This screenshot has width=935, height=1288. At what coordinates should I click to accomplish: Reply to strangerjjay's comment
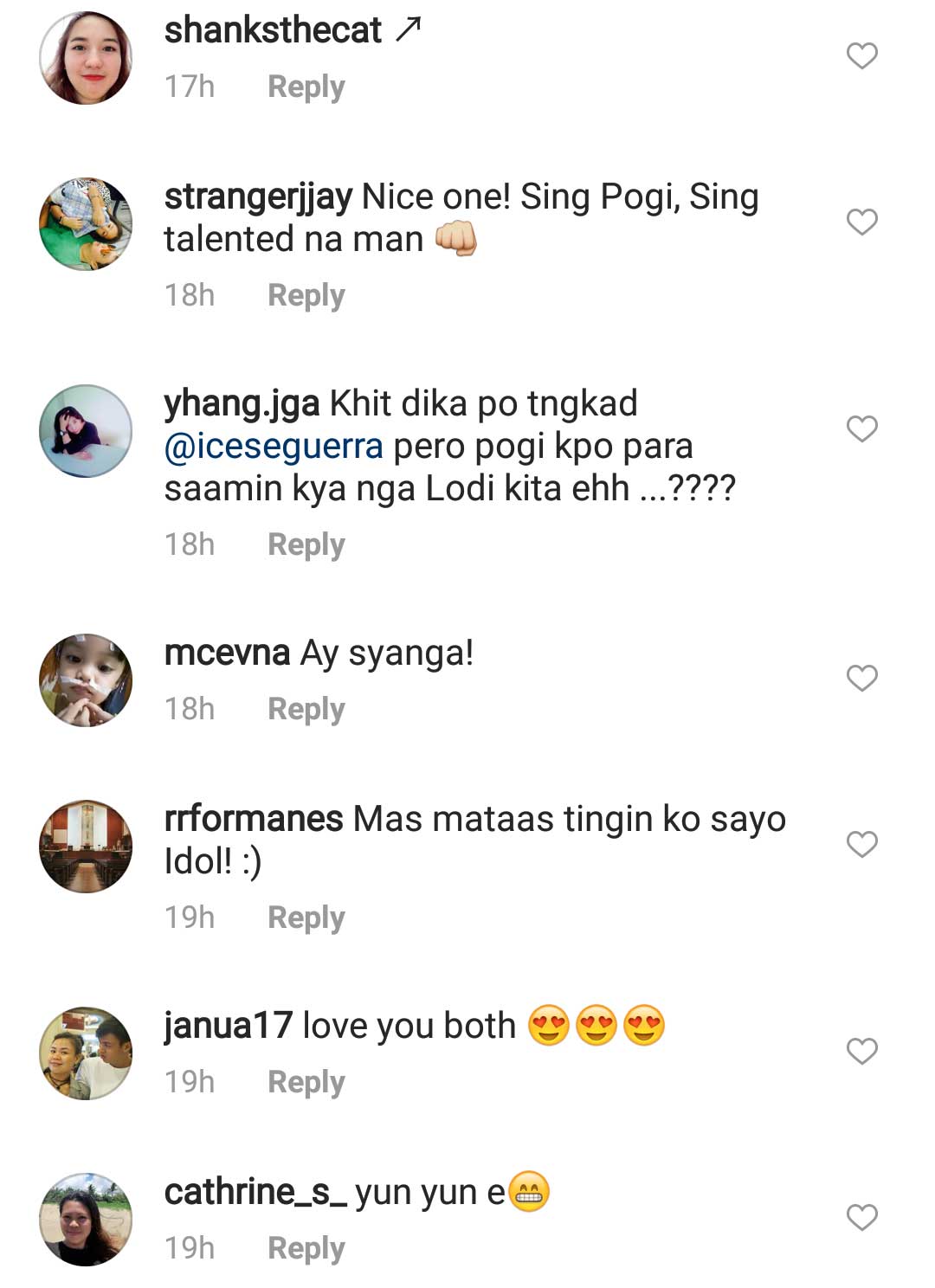pos(306,295)
